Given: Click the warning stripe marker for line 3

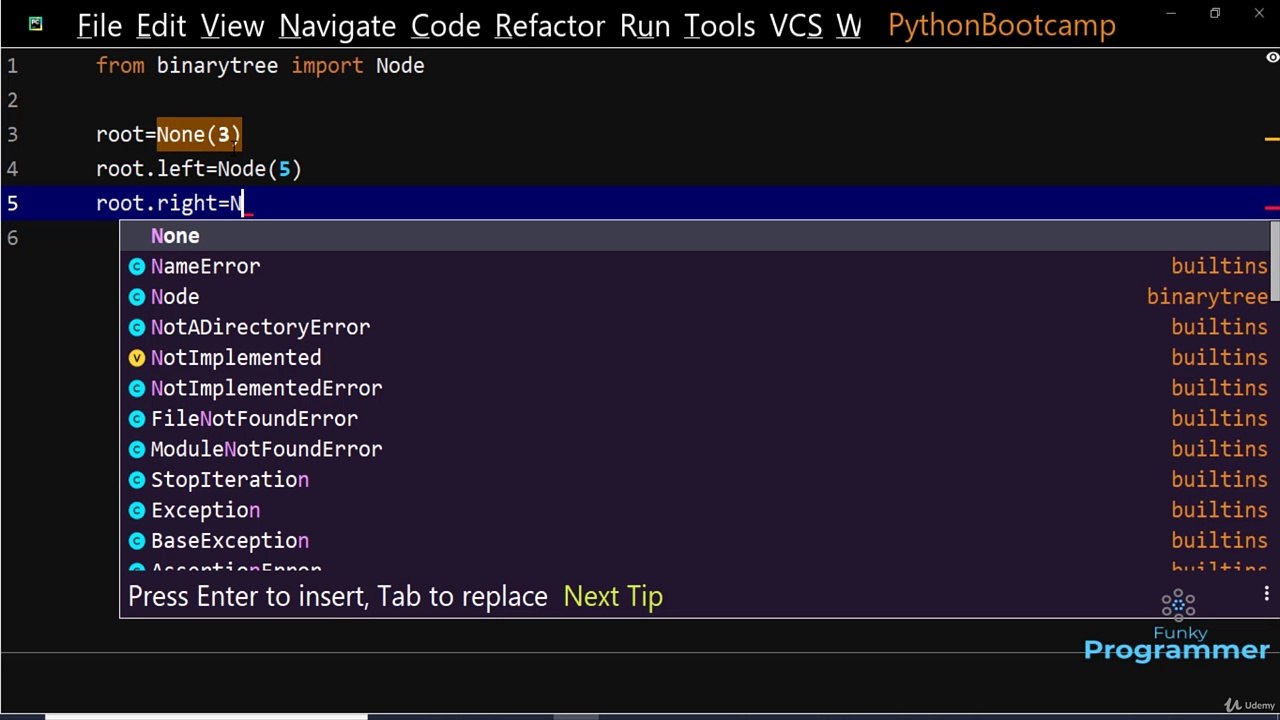Looking at the screenshot, I should pos(1272,139).
